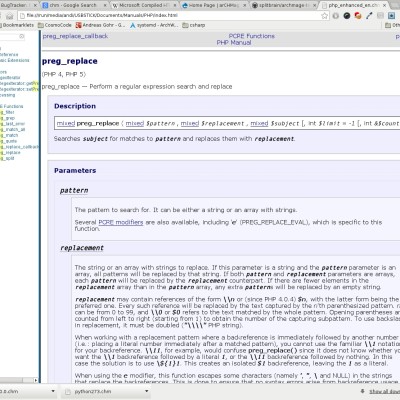
Task: Select the Extensions item in sidebar tree
Action: pos(15,60)
